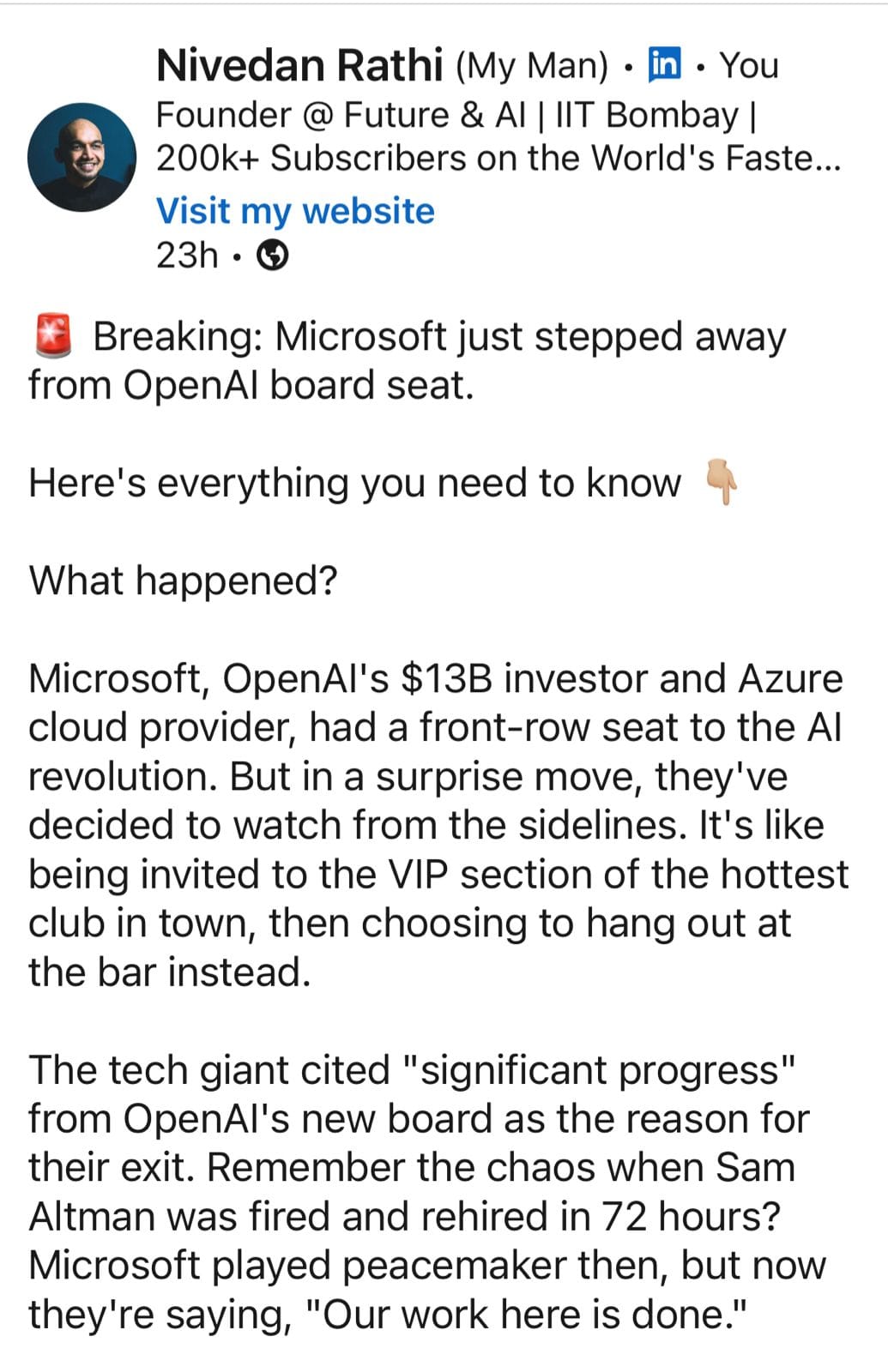This screenshot has height=1372, width=888.
Task: Open Nivedan Rathi's profile photo
Action: coord(82,158)
